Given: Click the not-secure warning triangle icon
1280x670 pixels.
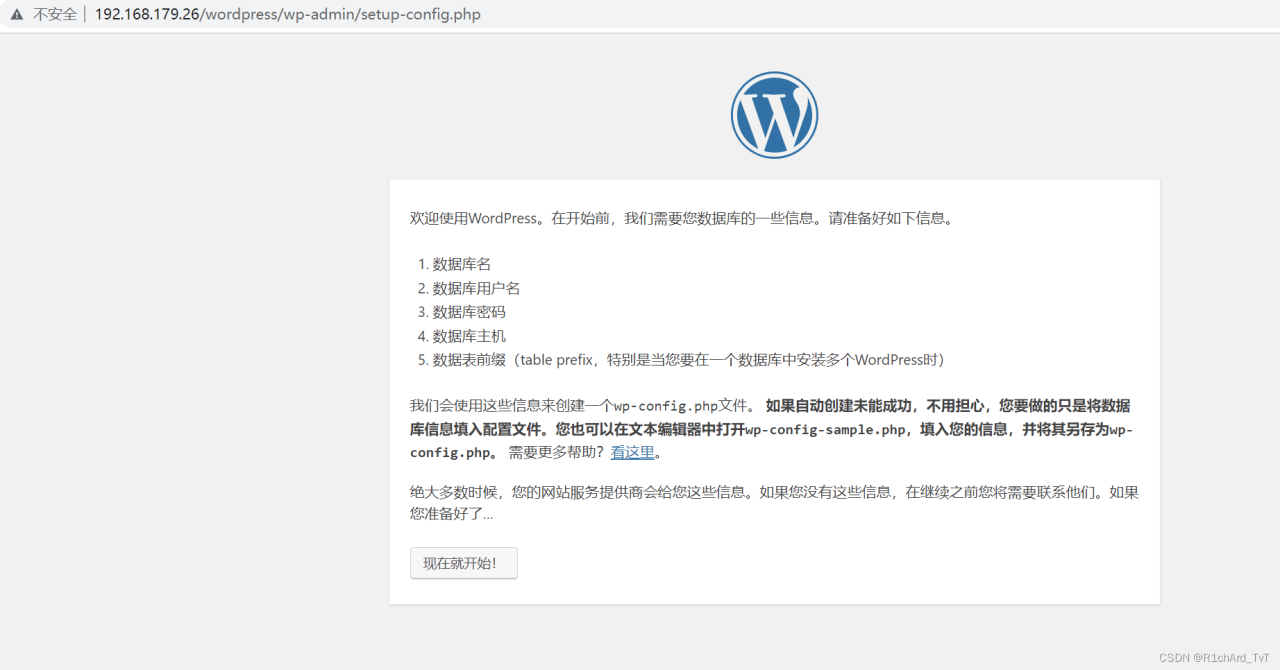Looking at the screenshot, I should 17,15.
